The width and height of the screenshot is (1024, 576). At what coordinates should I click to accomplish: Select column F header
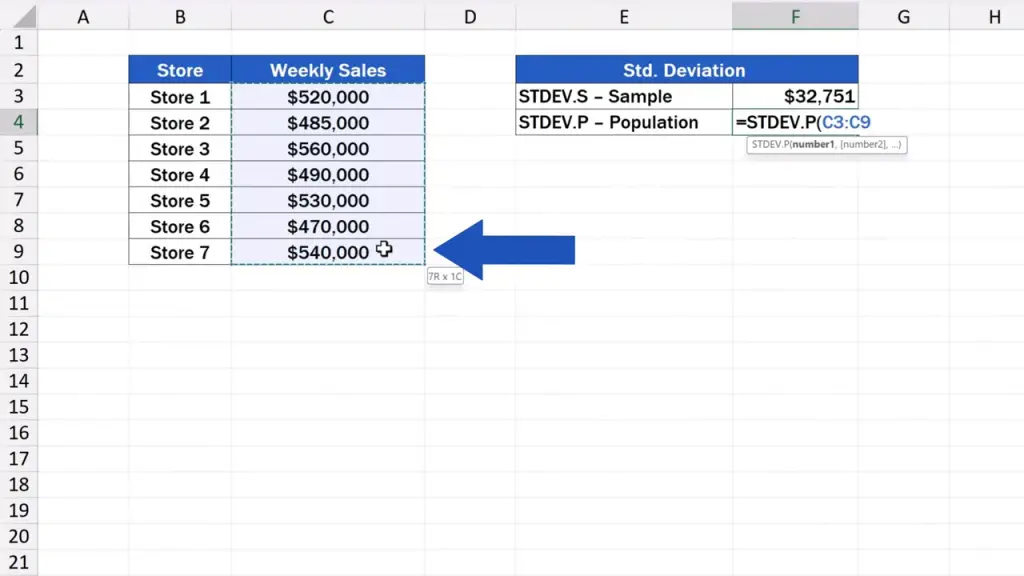[794, 16]
